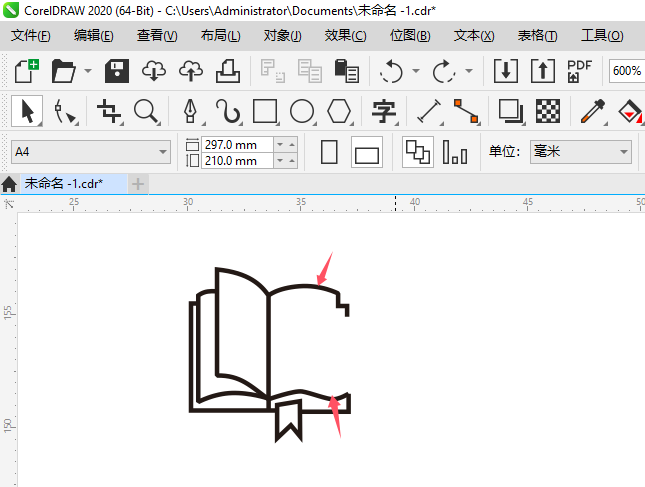645x487 pixels.
Task: Set page to landscape orientation
Action: [367, 152]
